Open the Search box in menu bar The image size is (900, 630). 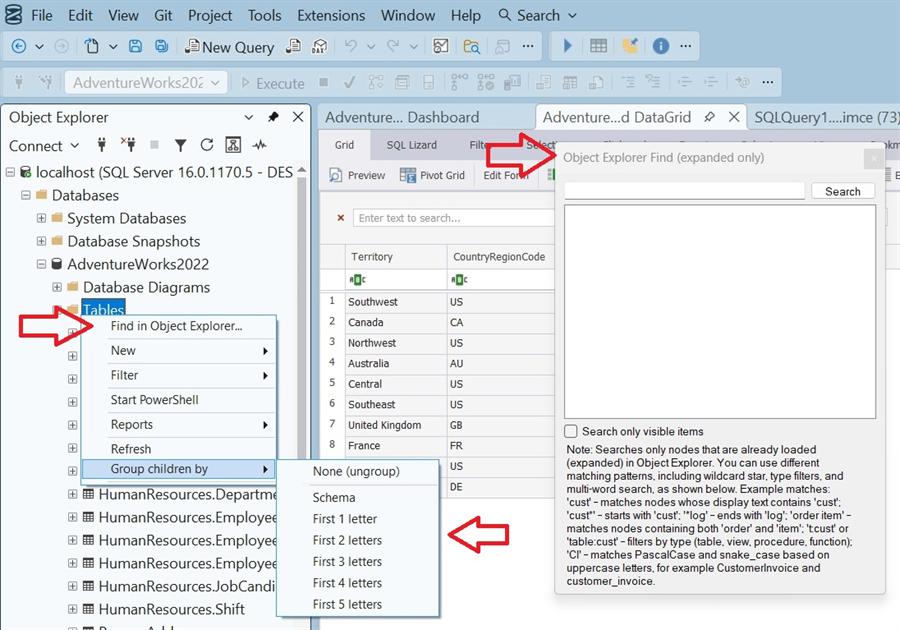click(537, 15)
